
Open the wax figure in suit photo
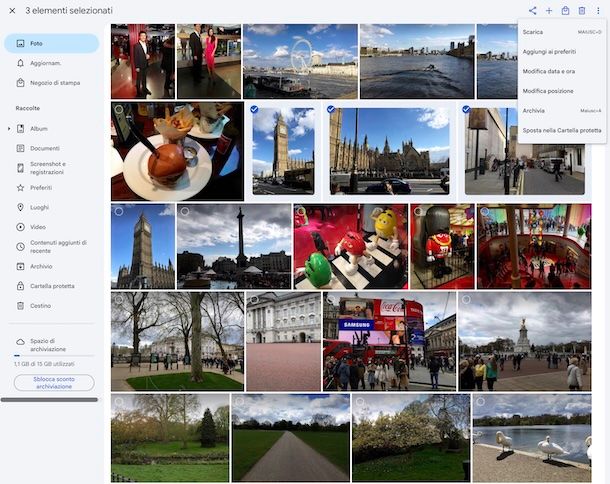143,61
